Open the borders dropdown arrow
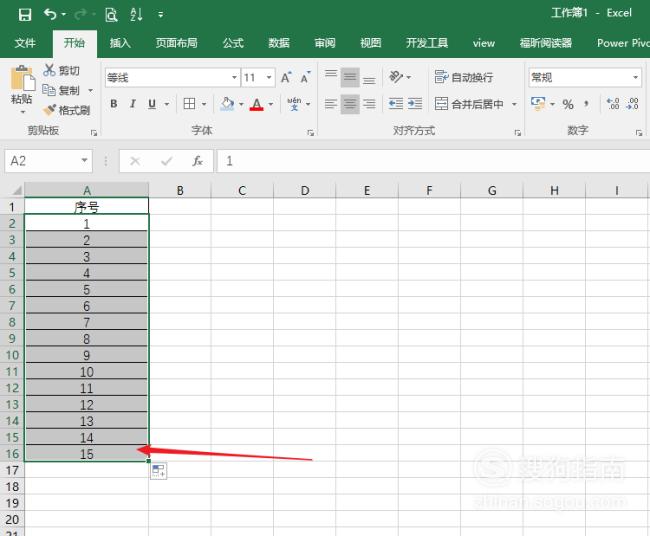Viewport: 650px width, 536px height. click(x=204, y=104)
